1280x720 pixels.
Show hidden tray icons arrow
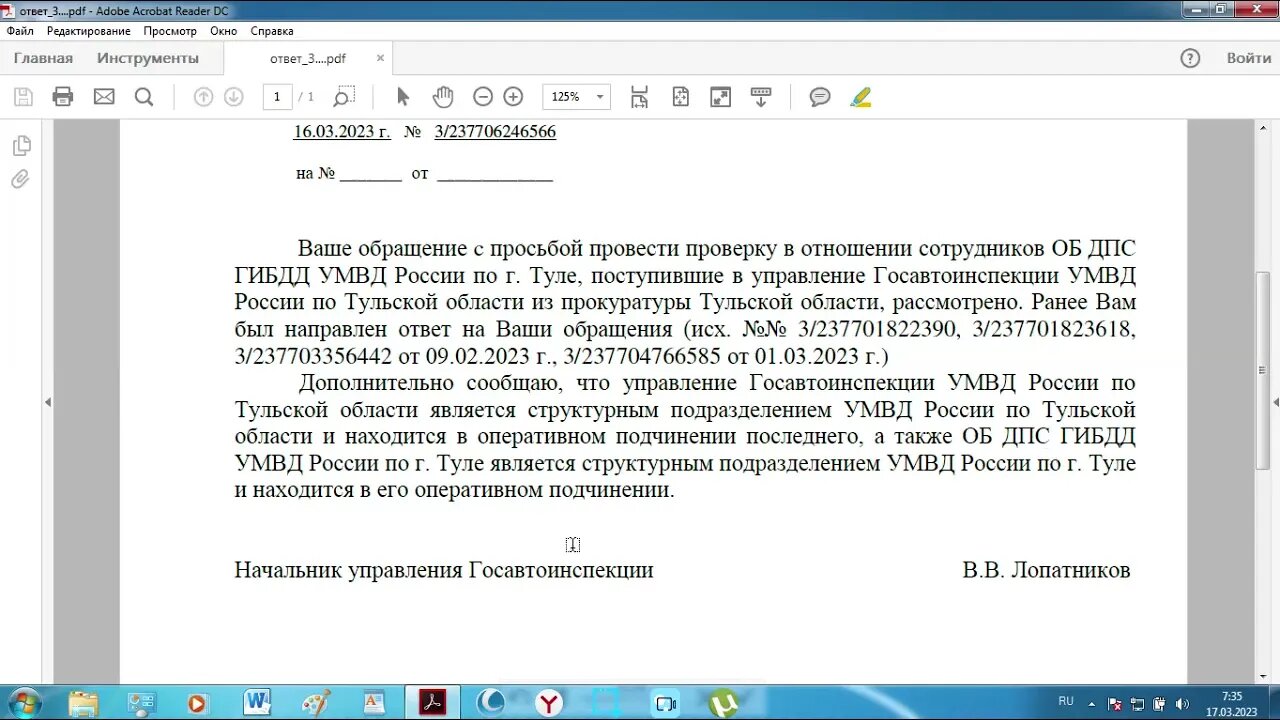1092,704
